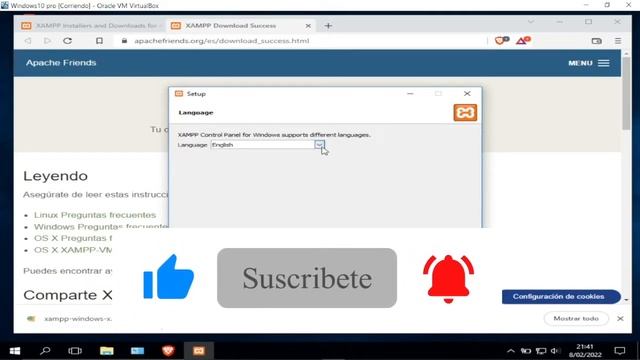Go forward in browser history
The width and height of the screenshot is (640, 360).
(x=47, y=41)
